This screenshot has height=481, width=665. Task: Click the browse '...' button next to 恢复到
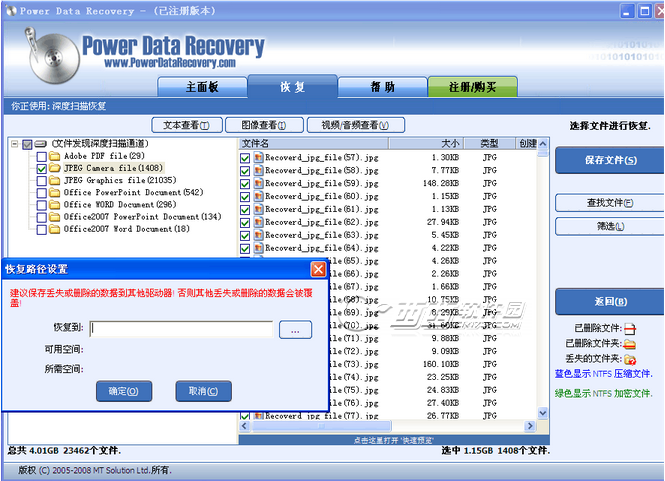pos(296,330)
